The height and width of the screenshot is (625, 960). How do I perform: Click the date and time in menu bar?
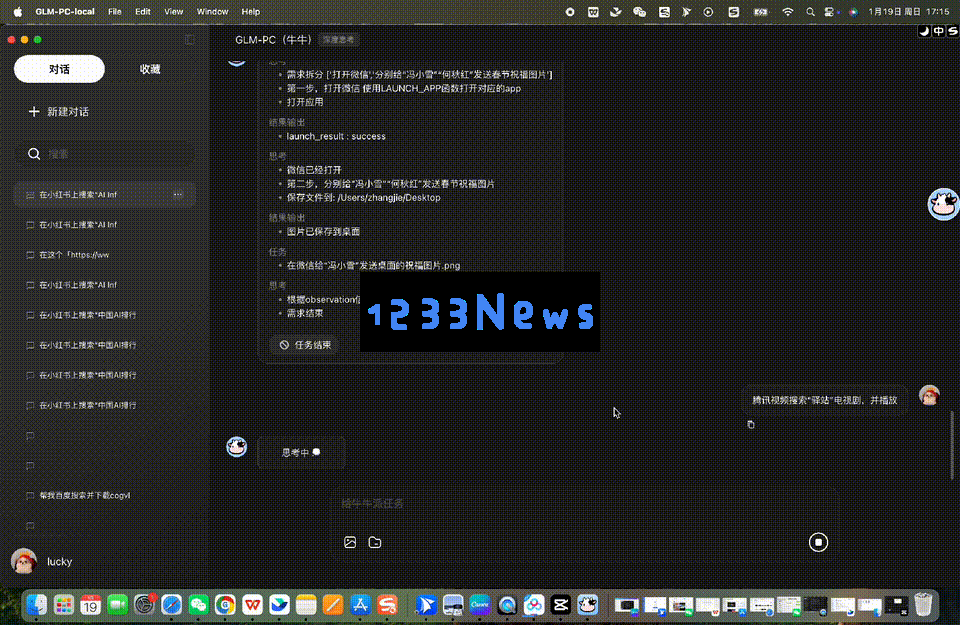[909, 12]
